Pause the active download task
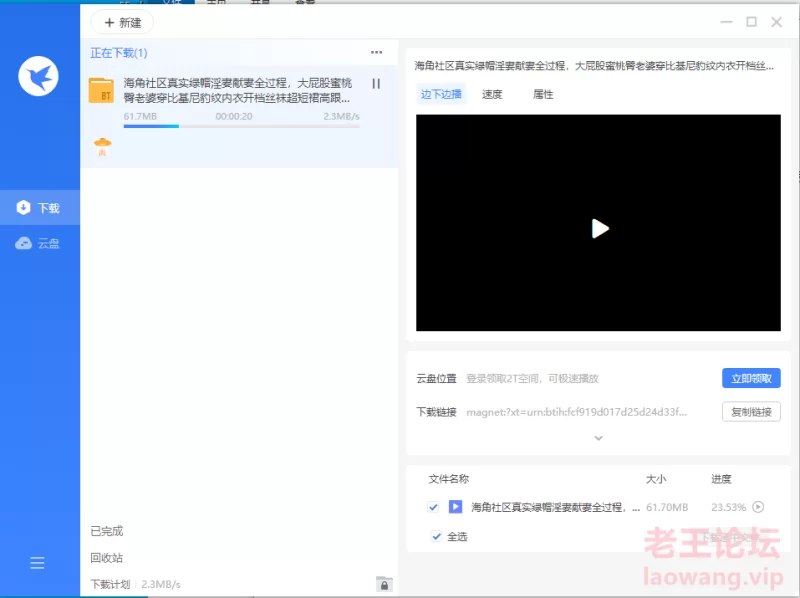Viewport: 800px width, 598px height. click(x=376, y=84)
